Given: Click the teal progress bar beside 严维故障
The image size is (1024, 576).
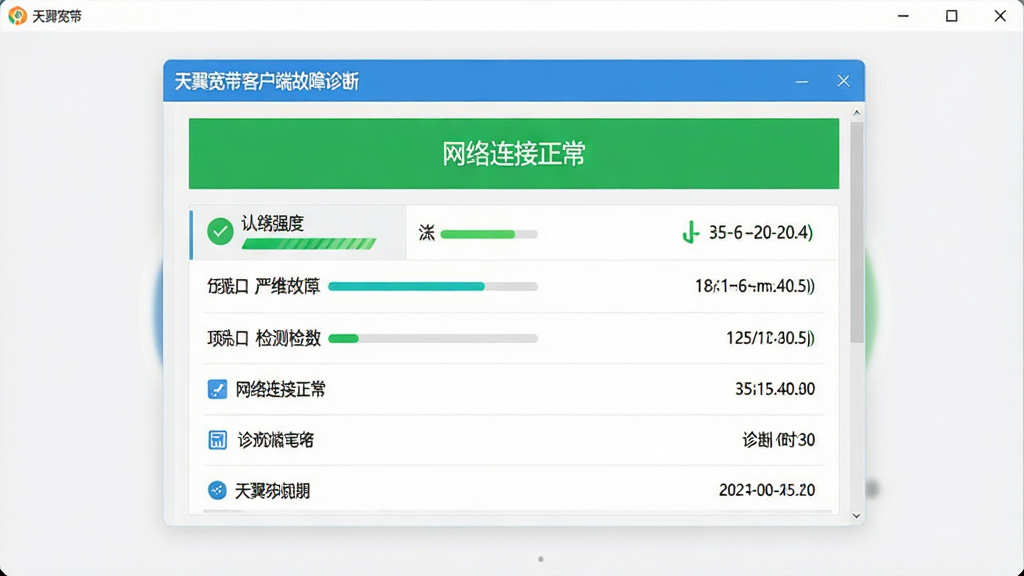Looking at the screenshot, I should coord(433,286).
